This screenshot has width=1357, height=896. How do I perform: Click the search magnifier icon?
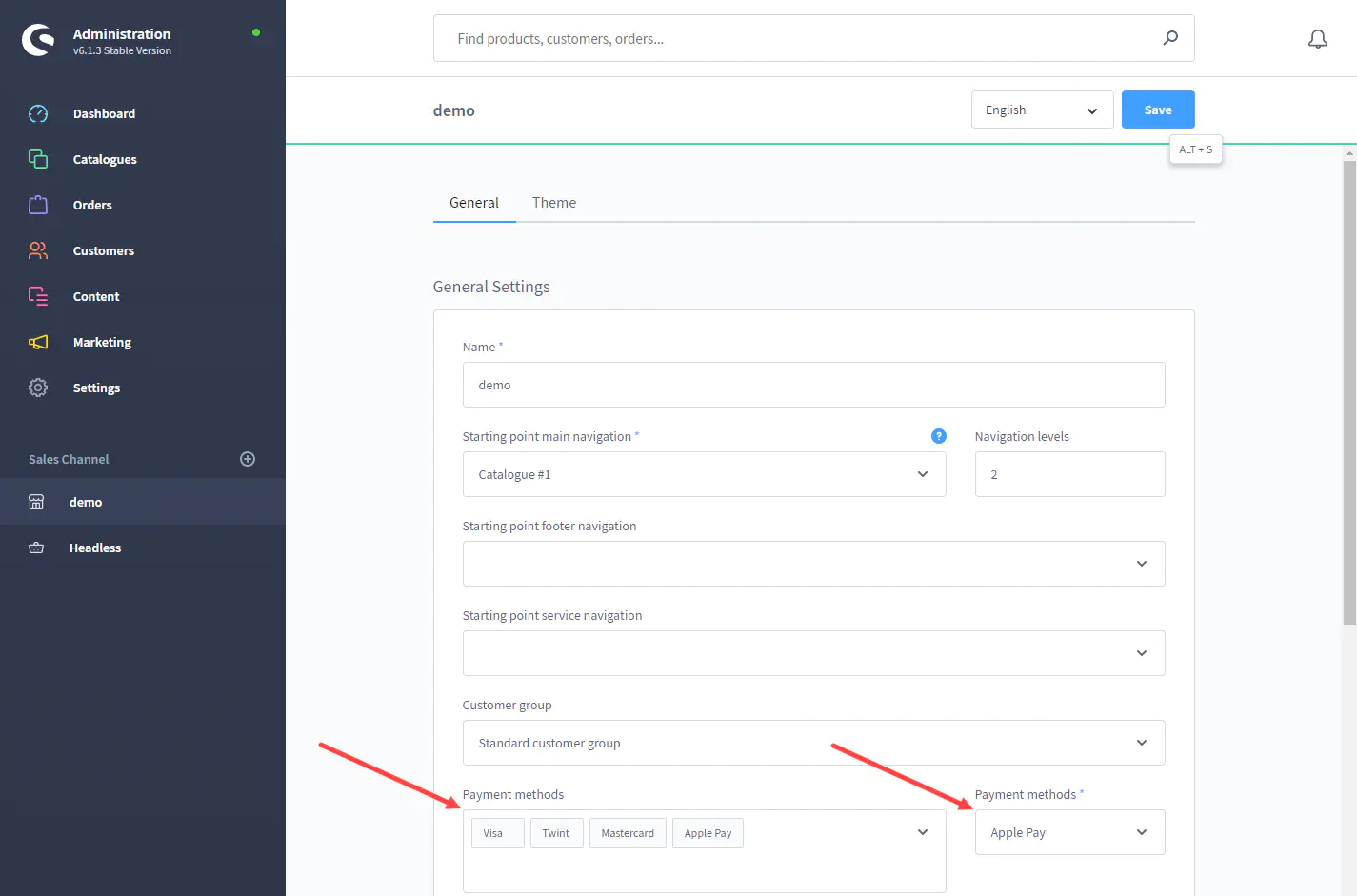(1170, 38)
